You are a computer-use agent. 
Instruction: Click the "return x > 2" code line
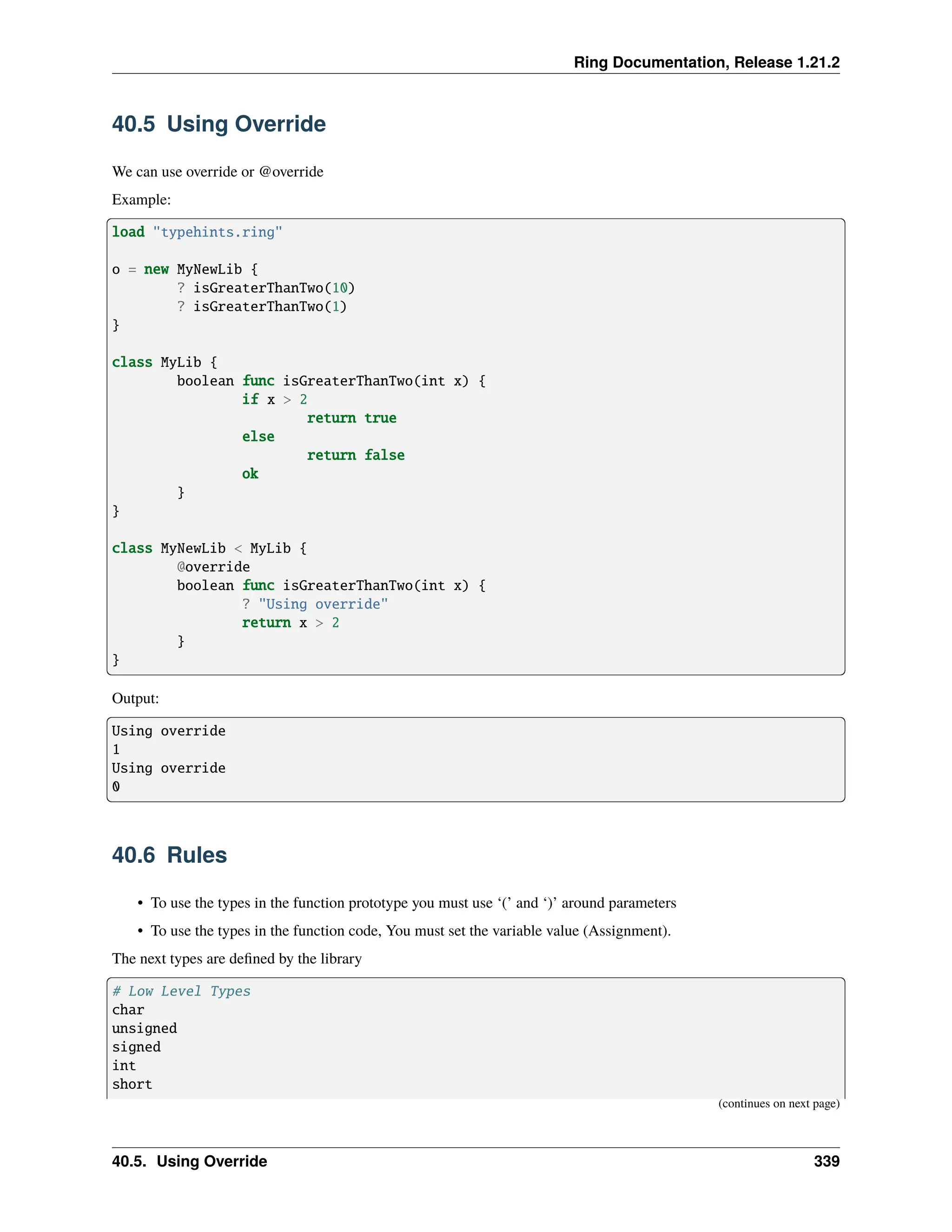tap(291, 623)
